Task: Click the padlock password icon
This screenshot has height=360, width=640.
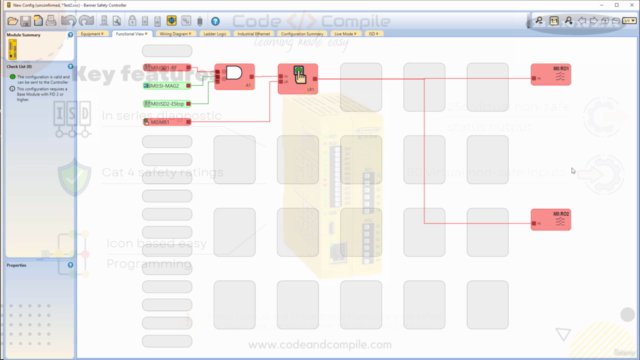Action: point(132,21)
